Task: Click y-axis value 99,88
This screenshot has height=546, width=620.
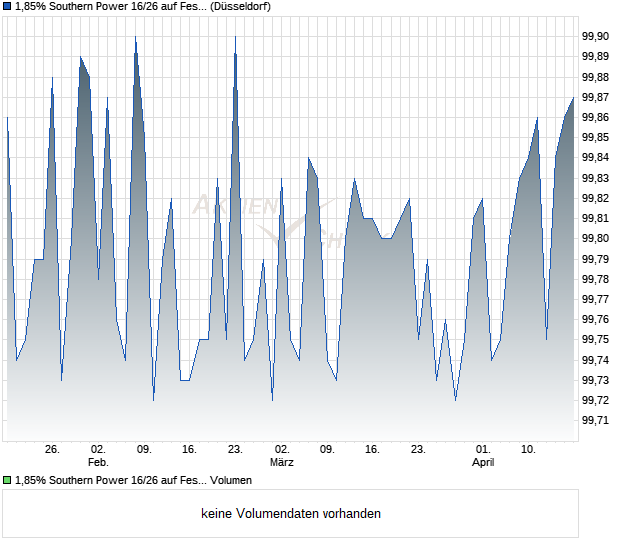Action: 595,77
